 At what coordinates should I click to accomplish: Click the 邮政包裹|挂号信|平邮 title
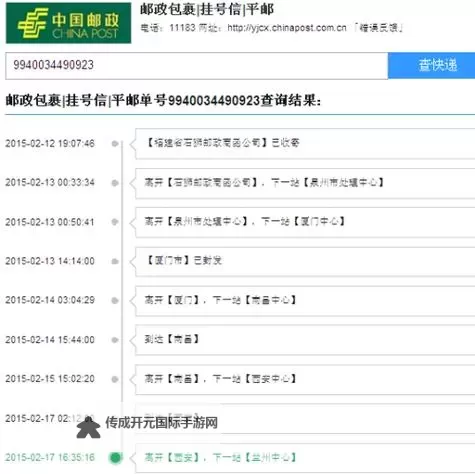coord(207,9)
